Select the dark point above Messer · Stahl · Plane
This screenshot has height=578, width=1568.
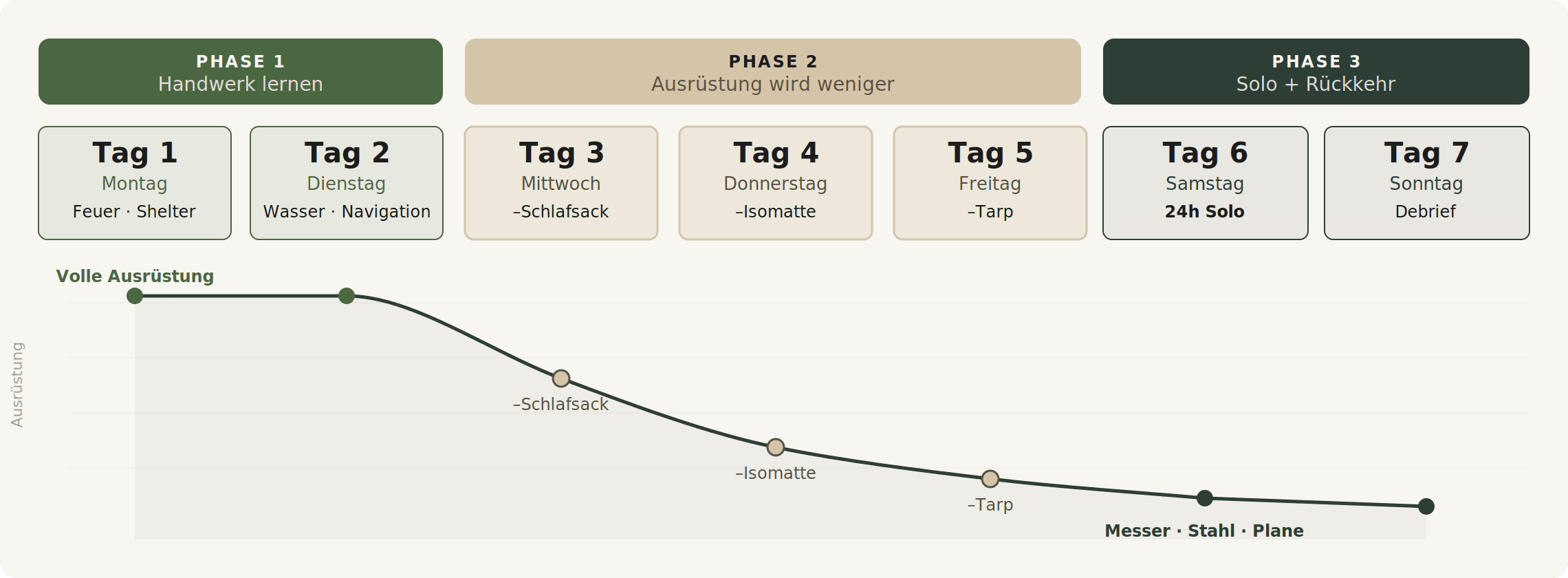(x=1205, y=498)
